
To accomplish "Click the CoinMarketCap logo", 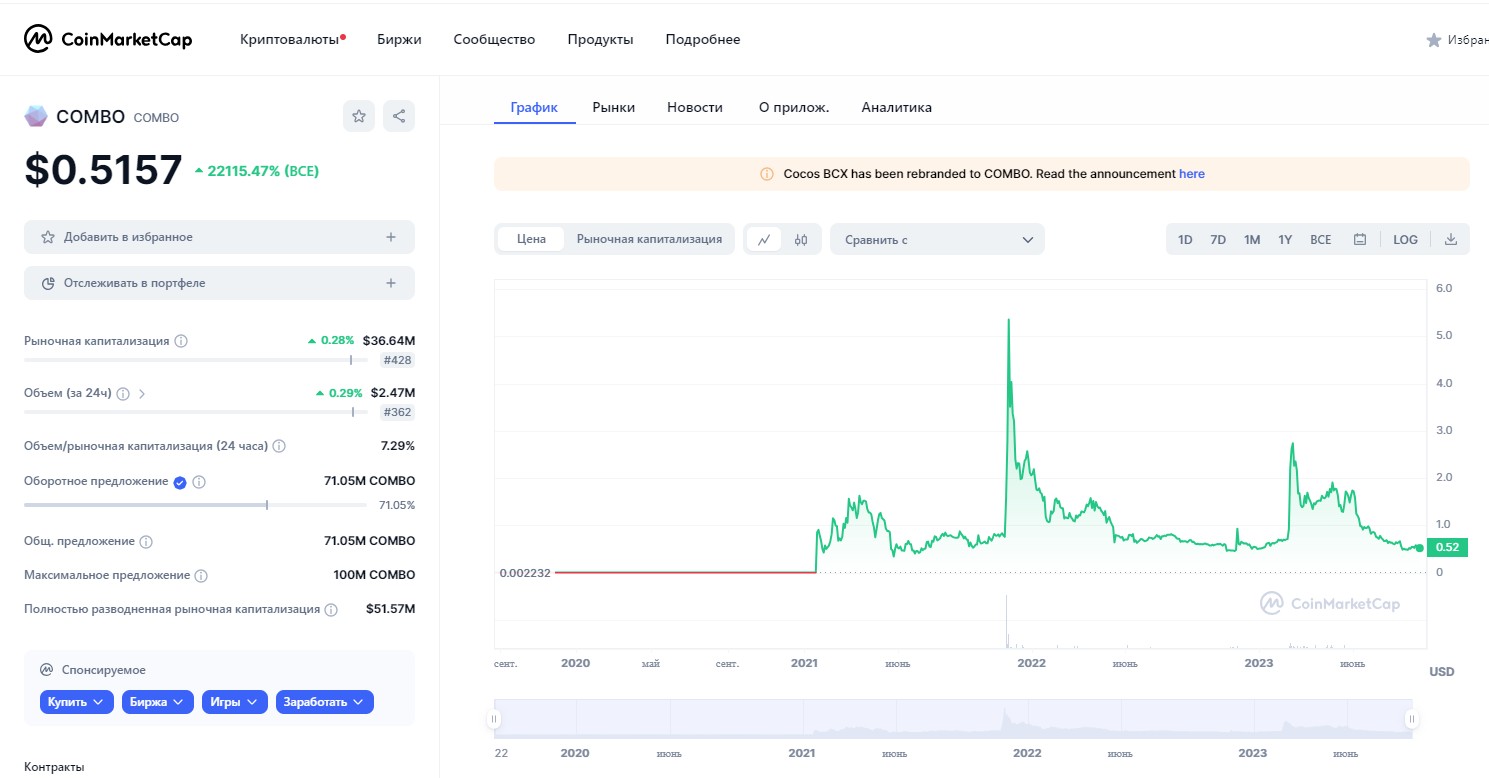I will pos(108,39).
